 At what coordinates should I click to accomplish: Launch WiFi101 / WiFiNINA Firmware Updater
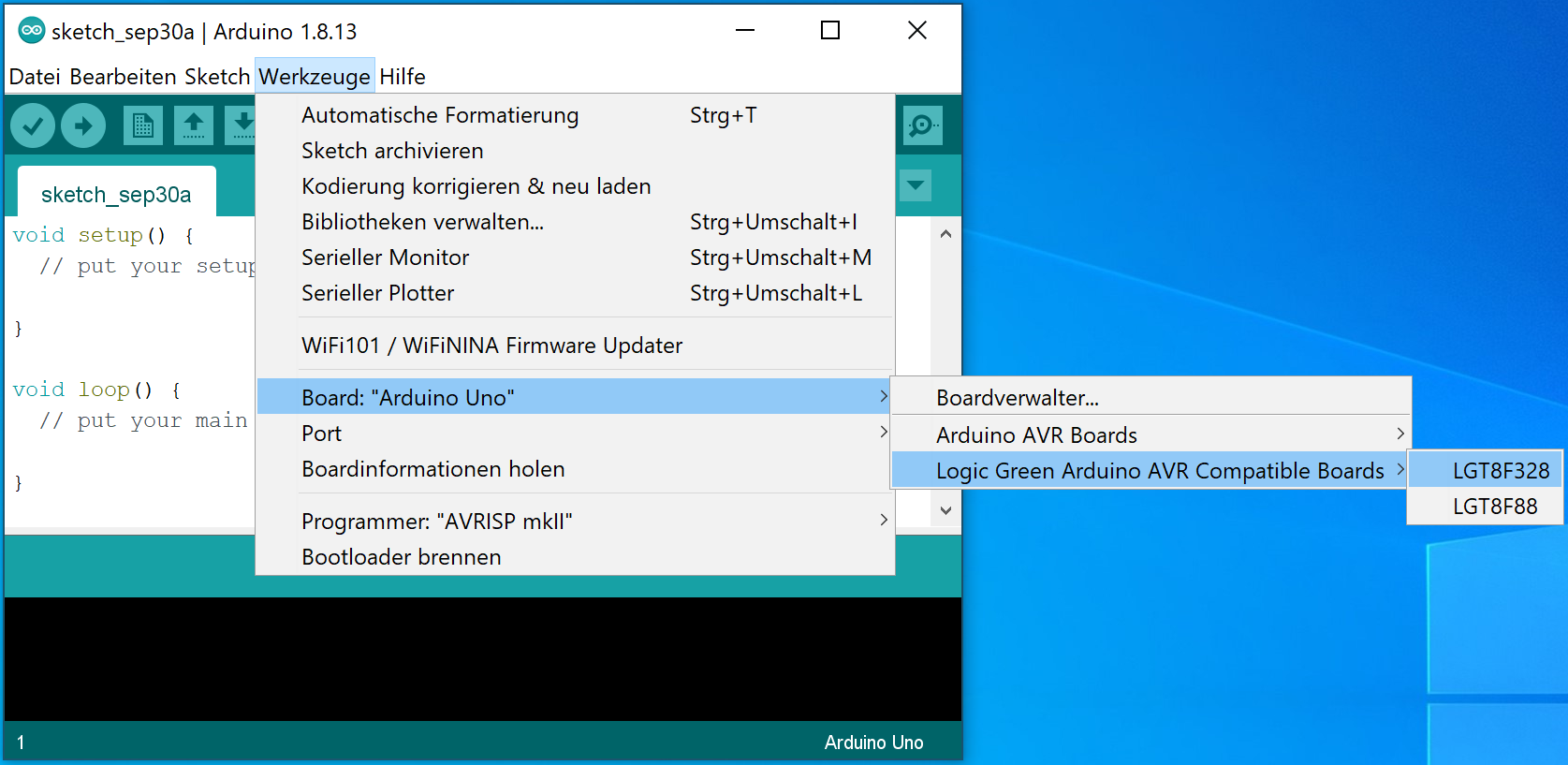point(575,346)
